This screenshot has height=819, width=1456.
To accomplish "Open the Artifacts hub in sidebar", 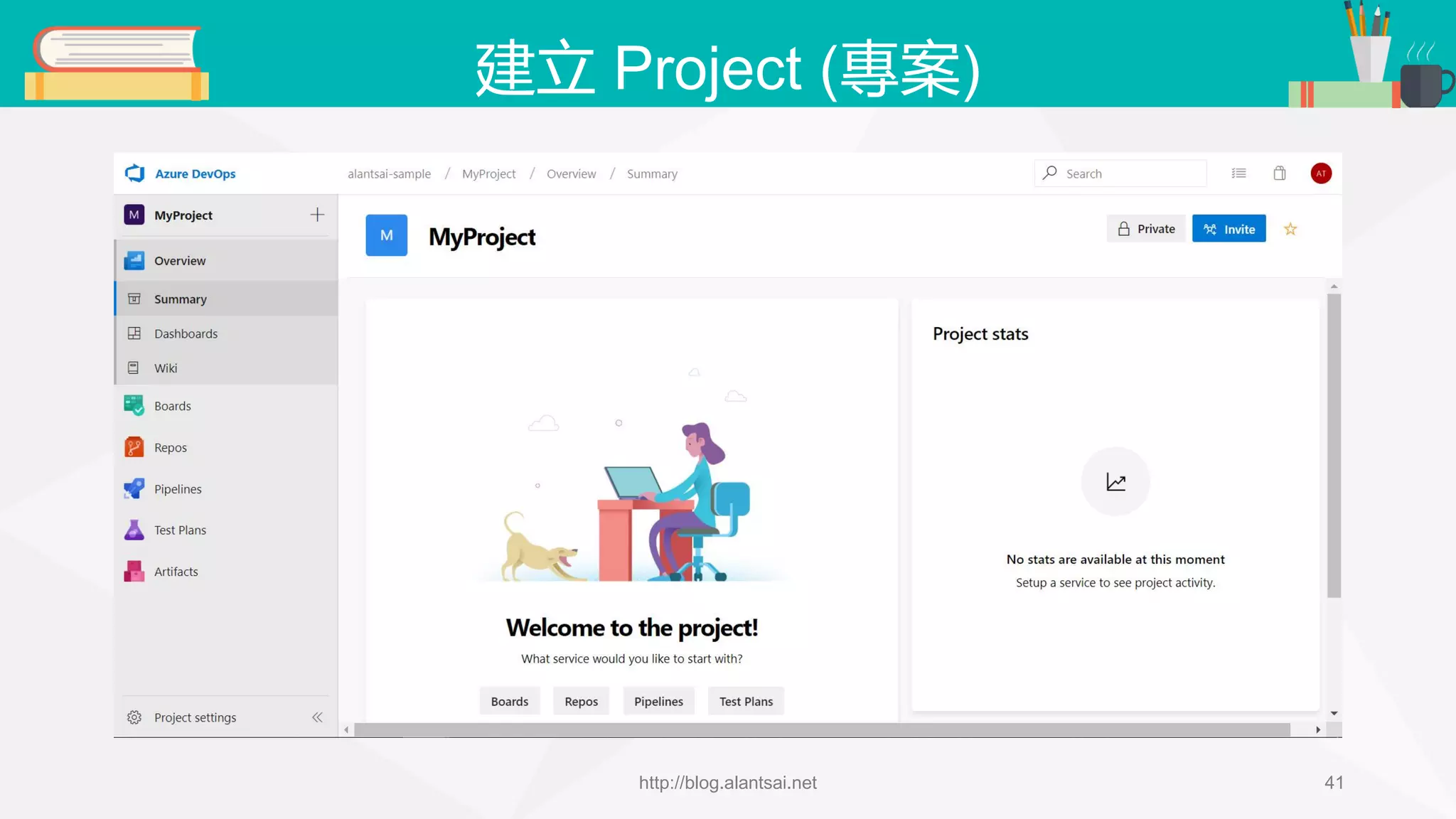I will click(x=226, y=571).
